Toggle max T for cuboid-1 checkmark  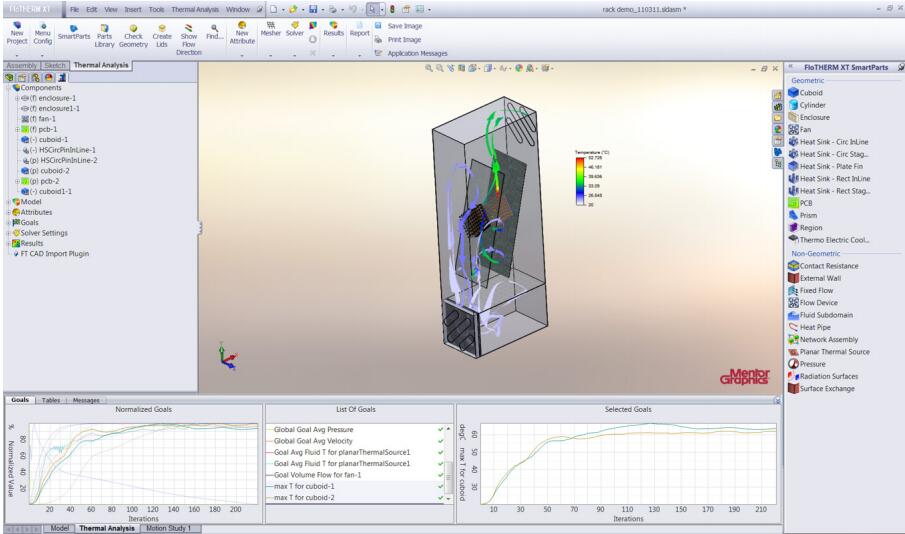(440, 486)
